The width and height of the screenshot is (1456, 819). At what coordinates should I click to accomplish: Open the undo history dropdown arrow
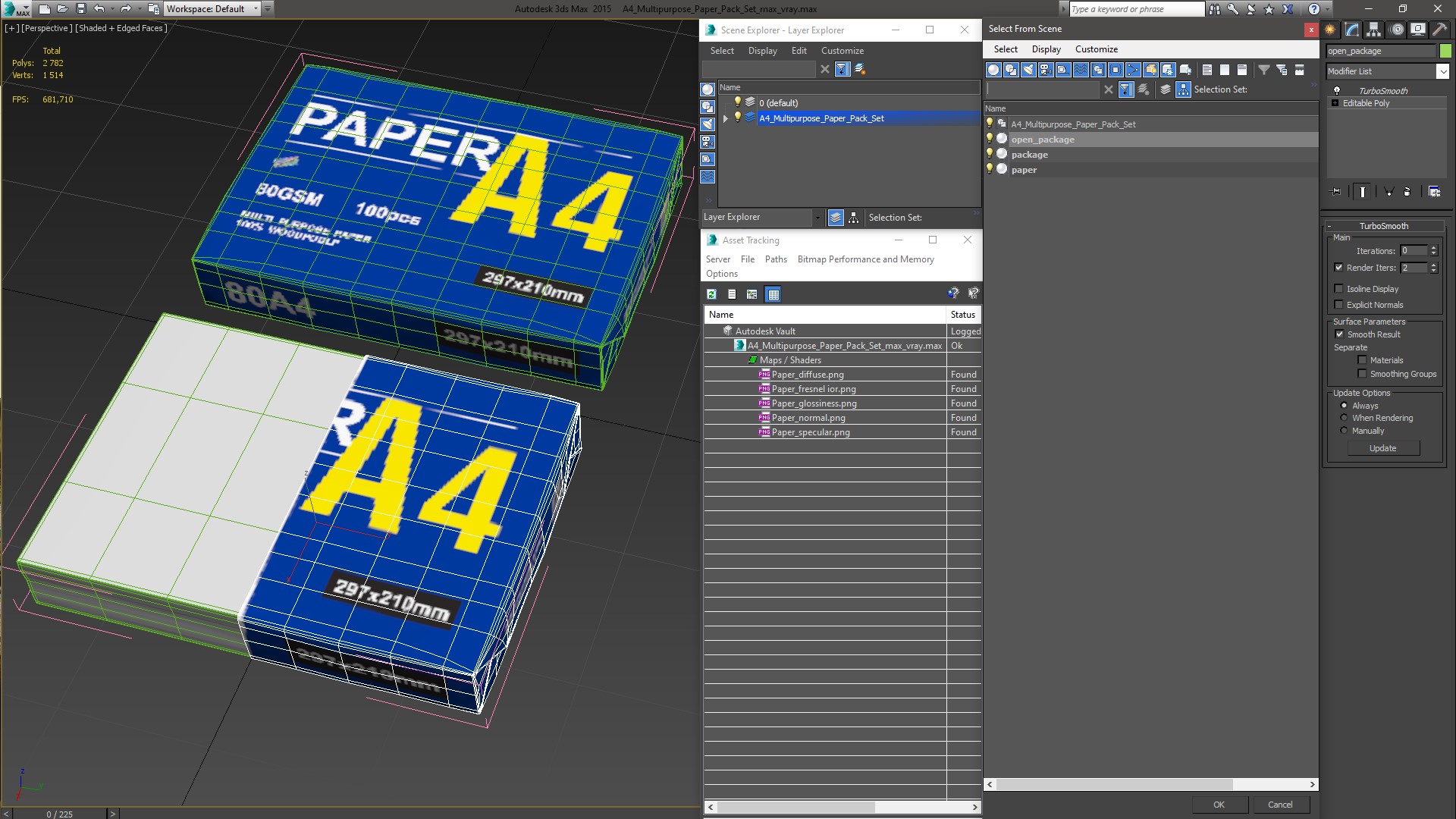pyautogui.click(x=112, y=9)
